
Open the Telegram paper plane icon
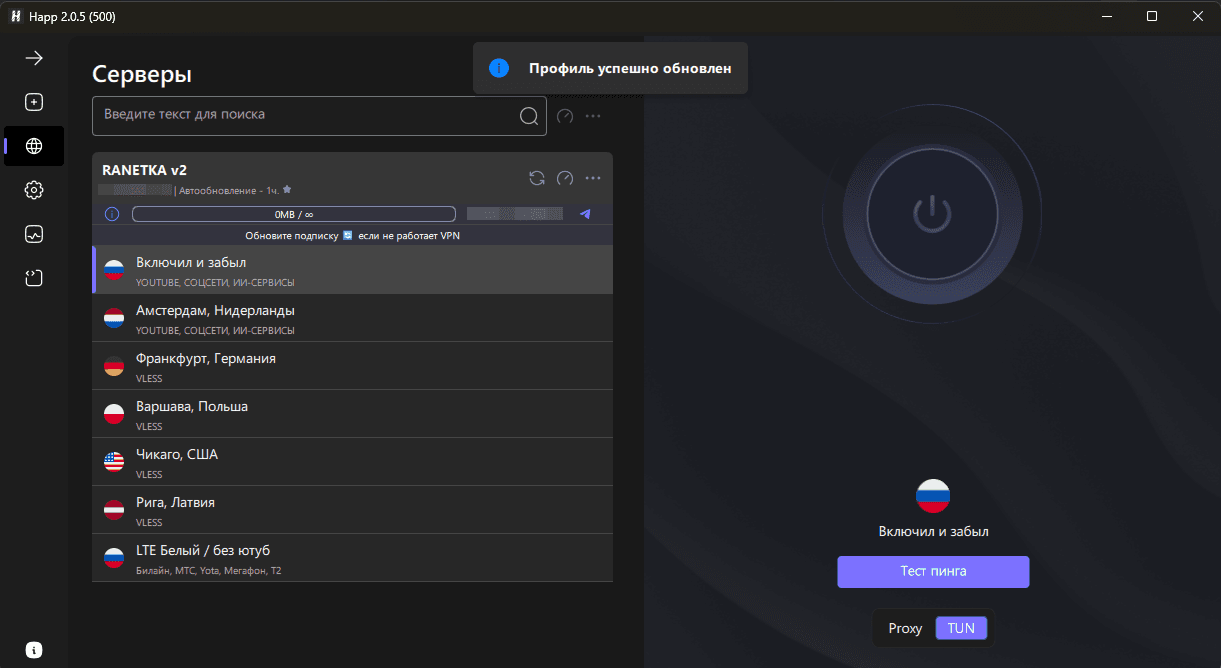click(585, 214)
